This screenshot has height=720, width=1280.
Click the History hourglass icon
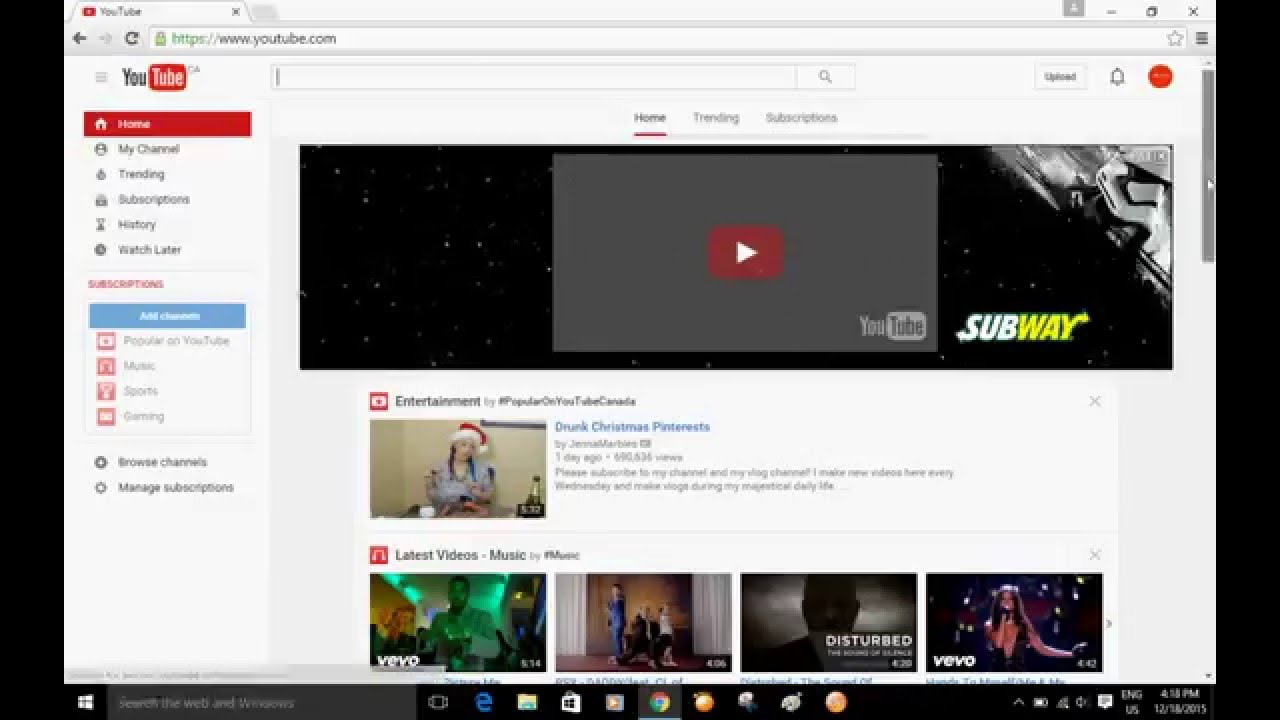(100, 224)
